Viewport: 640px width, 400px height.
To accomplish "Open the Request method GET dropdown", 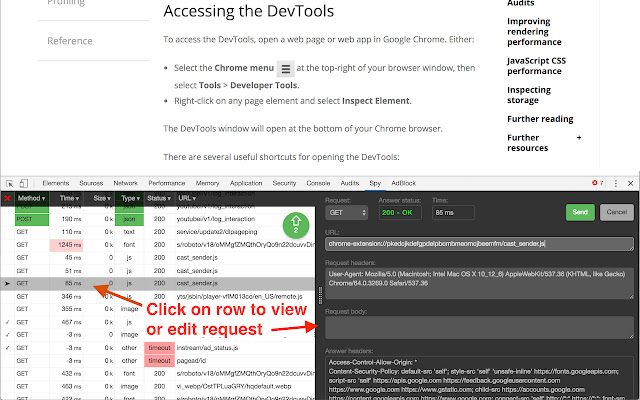I will click(x=347, y=213).
